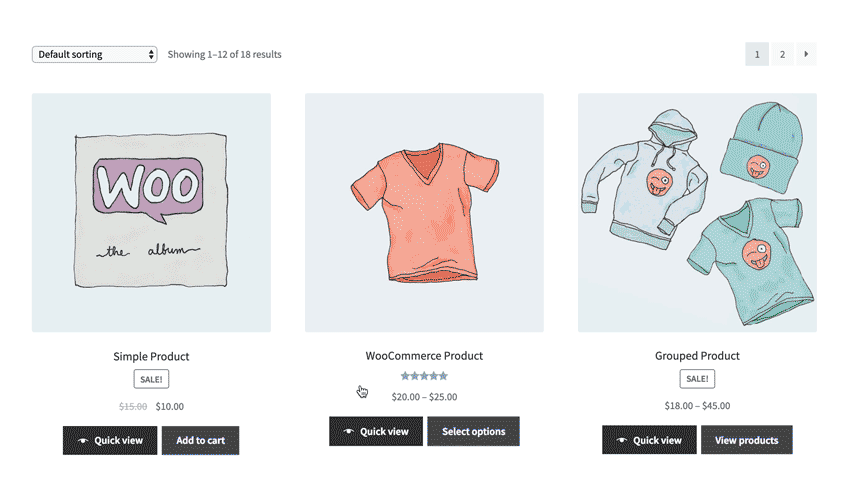Image resolution: width=850 pixels, height=482 pixels.
Task: Open Quick view for WooCommerce Product
Action: [376, 432]
